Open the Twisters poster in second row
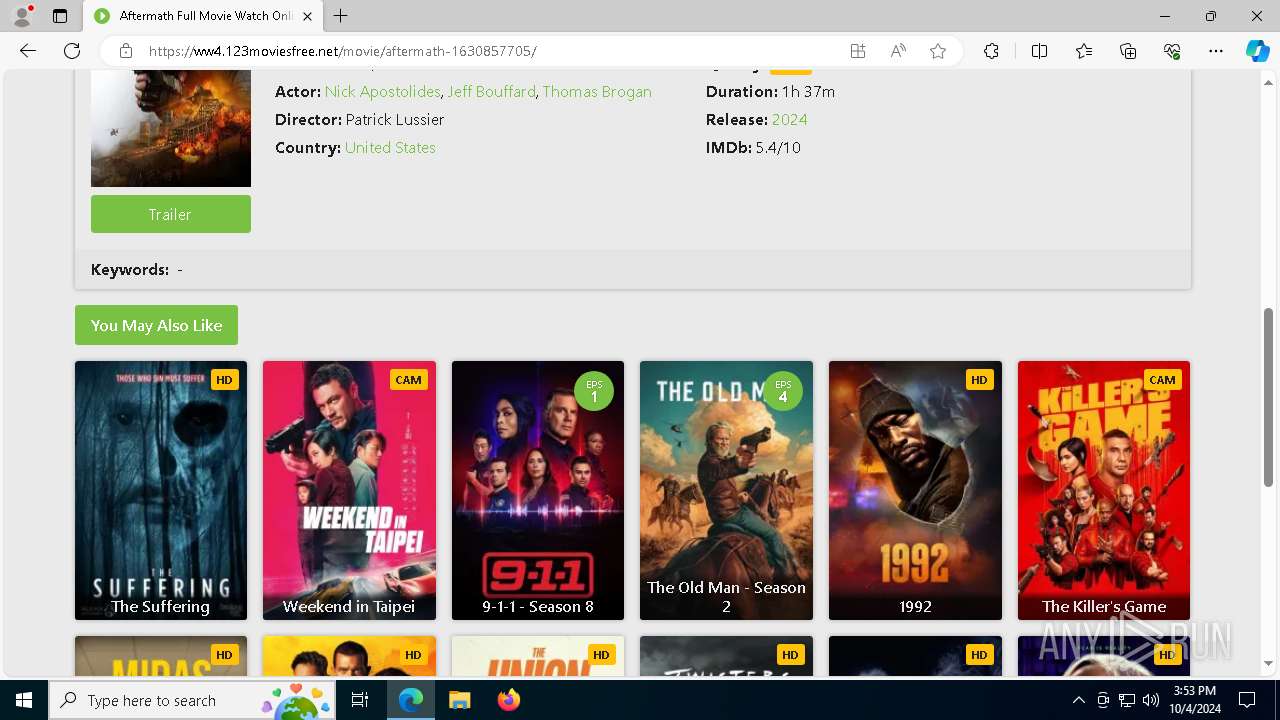 (x=726, y=656)
